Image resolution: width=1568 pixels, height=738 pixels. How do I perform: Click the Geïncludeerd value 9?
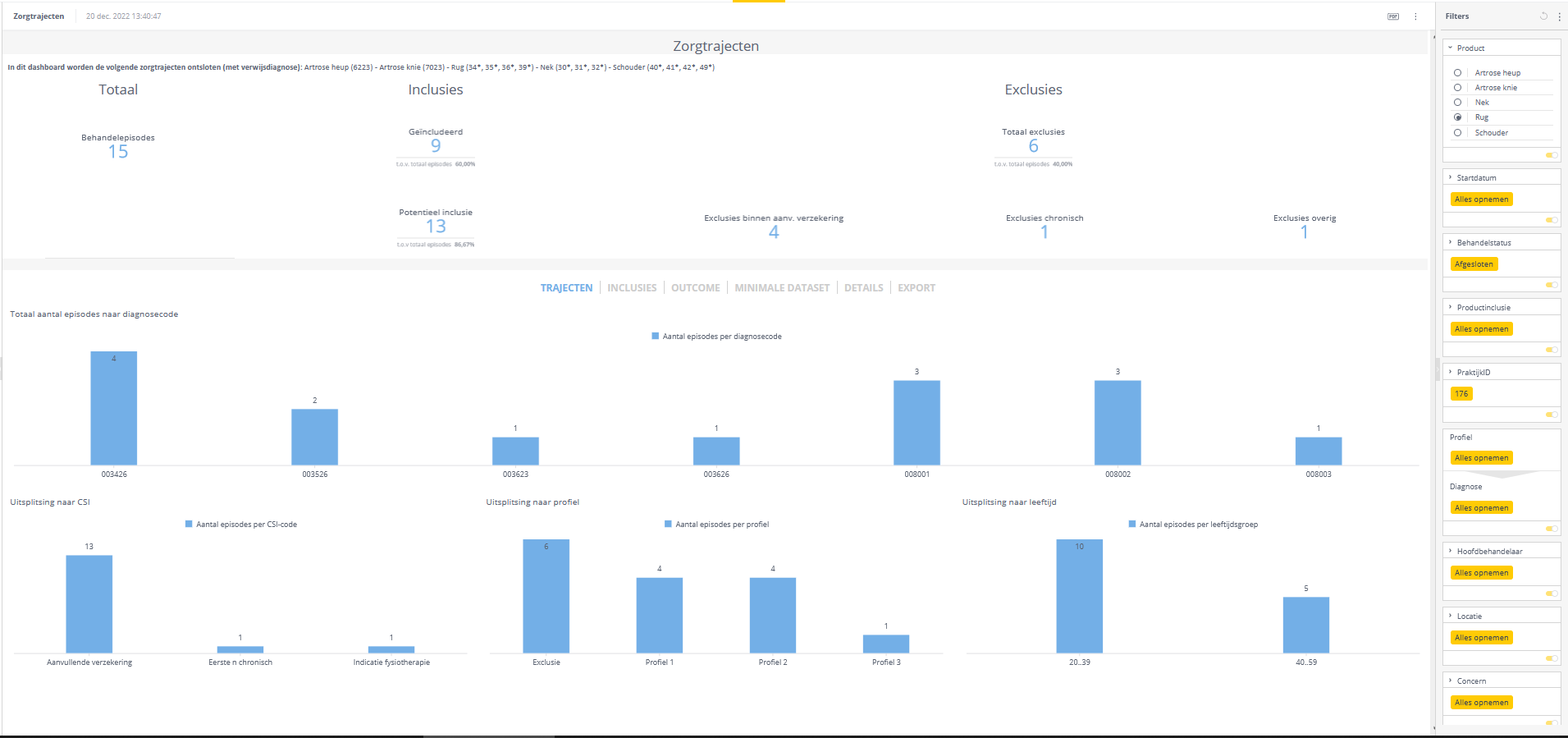pos(436,146)
